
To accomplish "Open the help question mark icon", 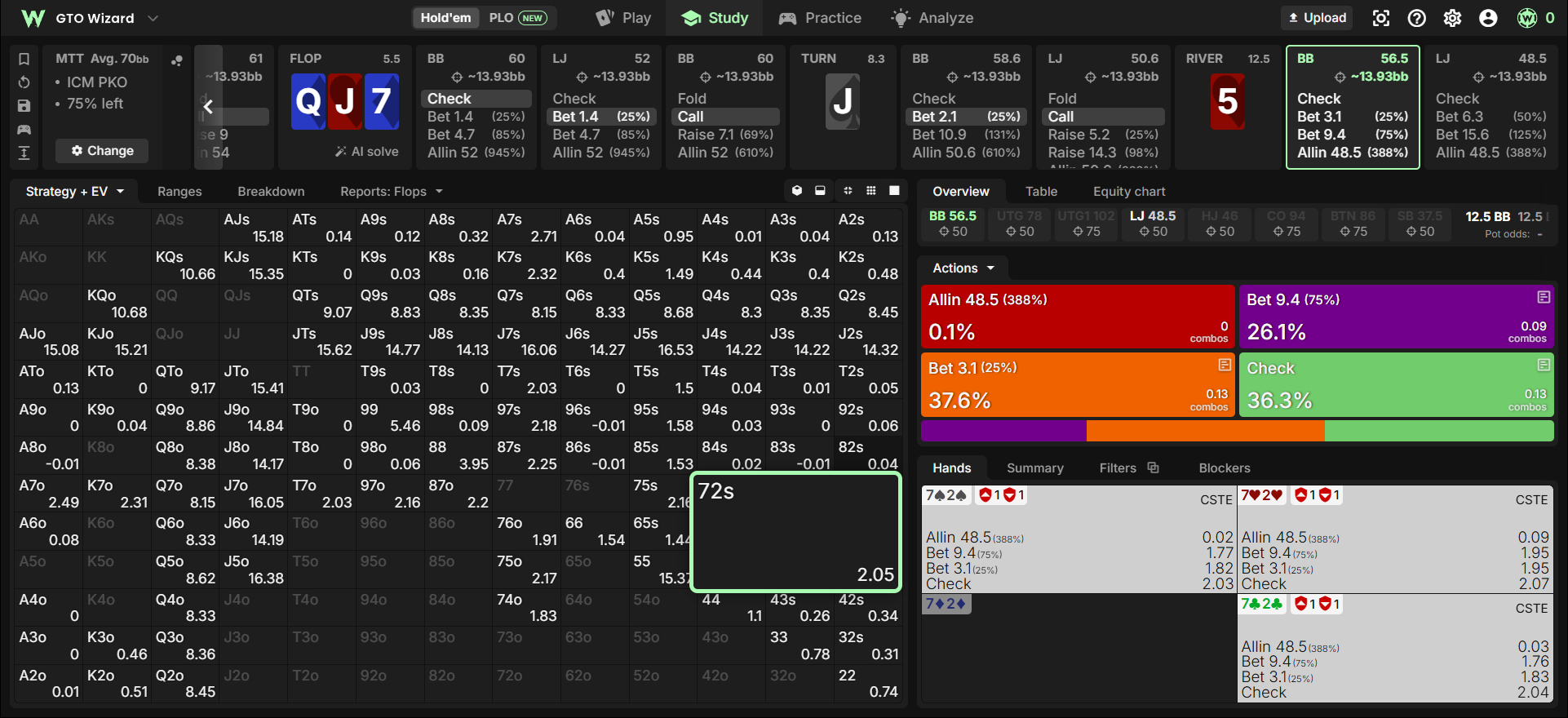I will tap(1417, 18).
